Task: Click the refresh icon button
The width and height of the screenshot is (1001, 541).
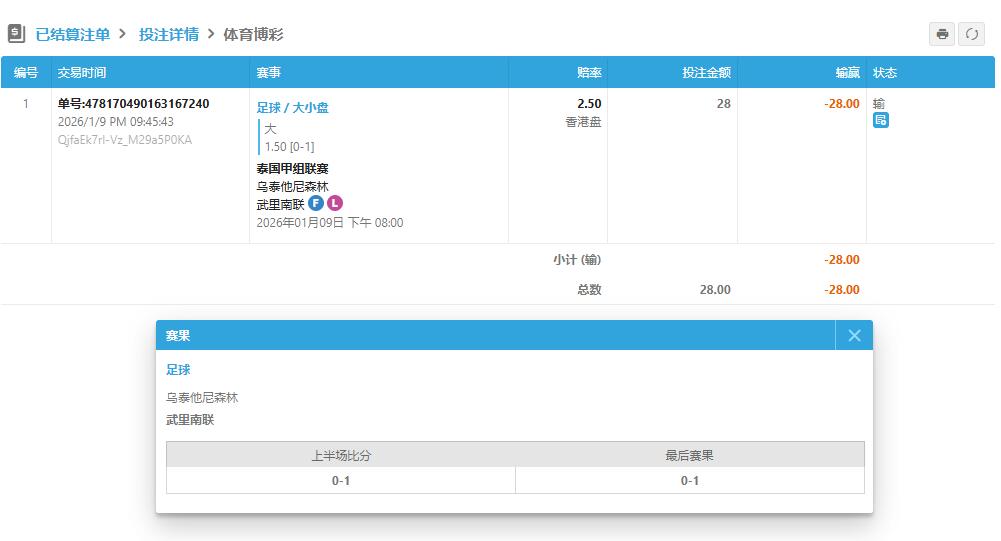Action: [x=971, y=34]
